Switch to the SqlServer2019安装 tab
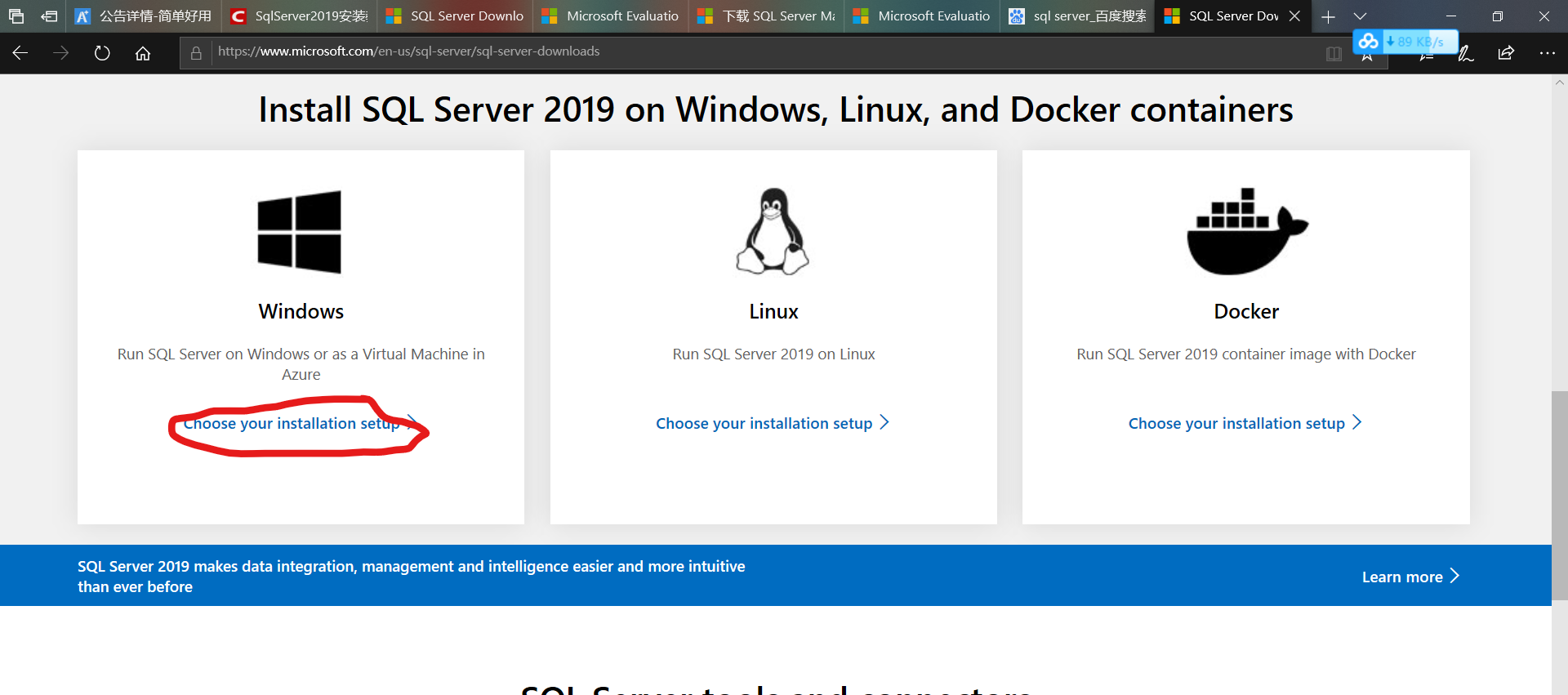 click(299, 16)
